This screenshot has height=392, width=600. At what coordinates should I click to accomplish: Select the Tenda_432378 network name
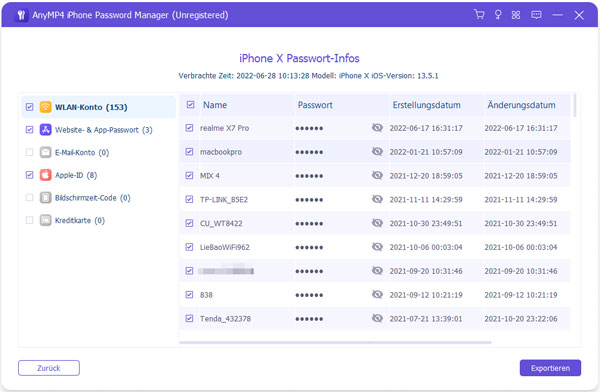225,318
